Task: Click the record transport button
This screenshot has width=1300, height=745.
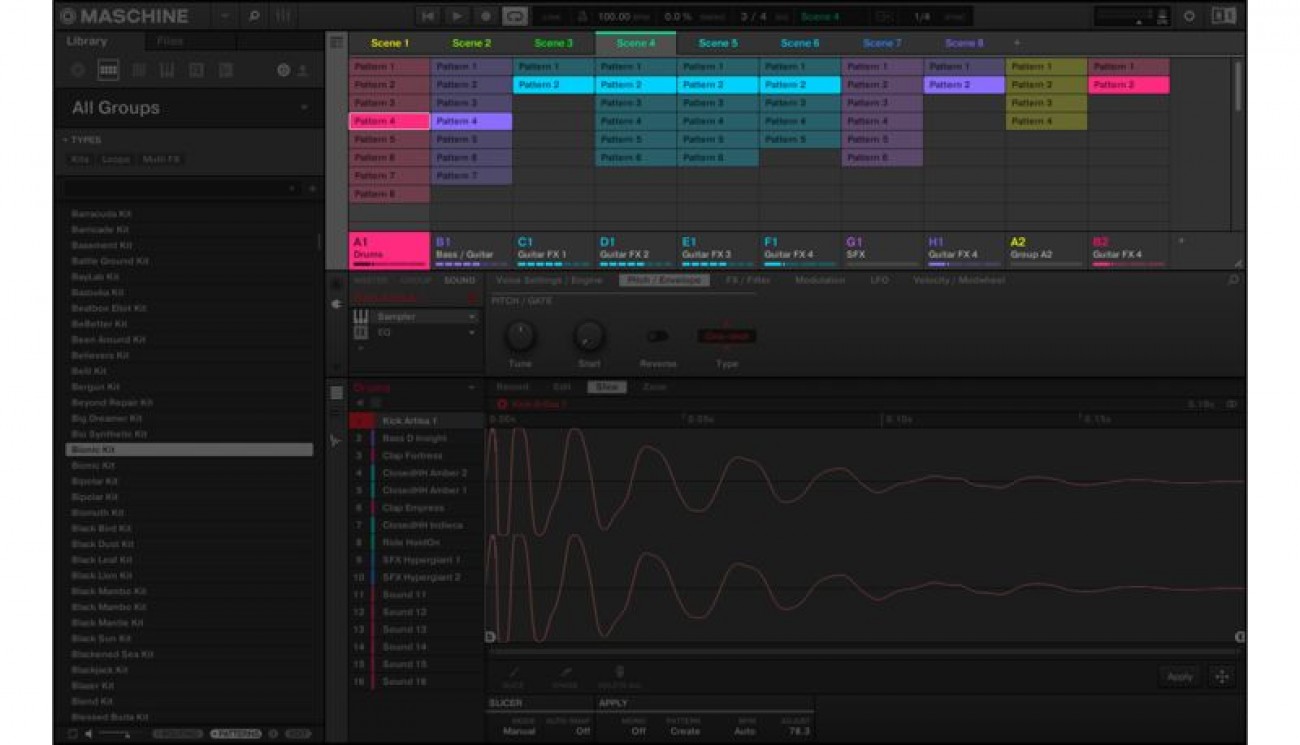Action: pos(486,16)
